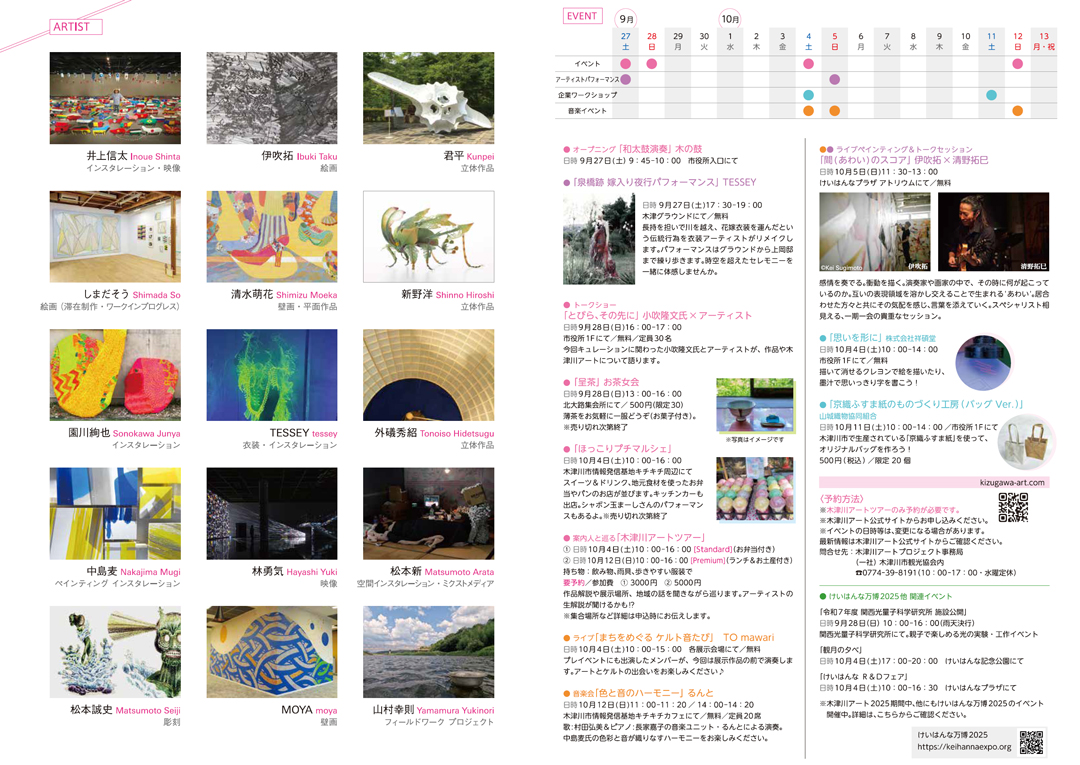
Task: Click the blue workshop dot on October 11
Action: click(991, 95)
